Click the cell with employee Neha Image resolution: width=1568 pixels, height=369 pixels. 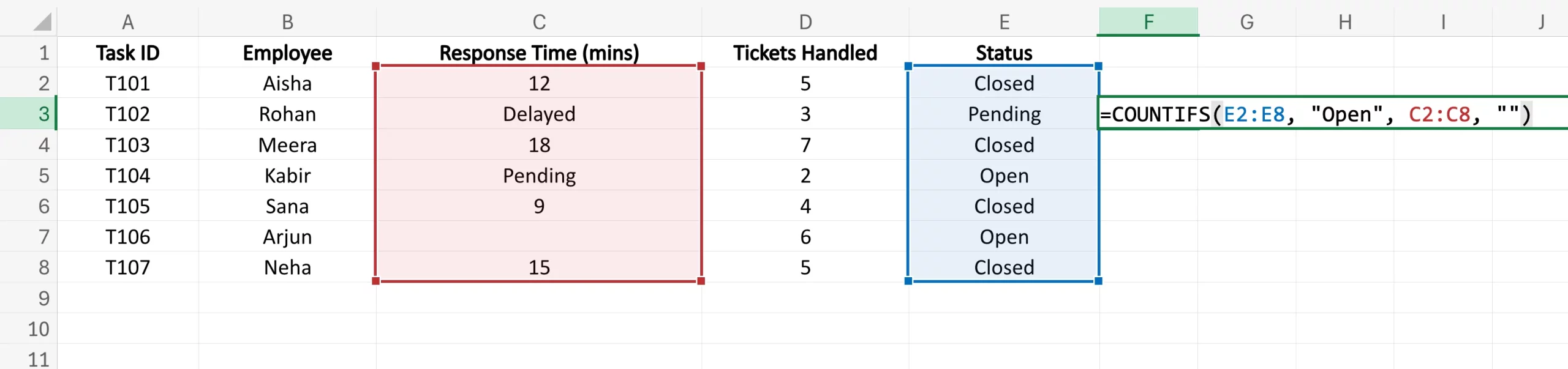tap(287, 267)
